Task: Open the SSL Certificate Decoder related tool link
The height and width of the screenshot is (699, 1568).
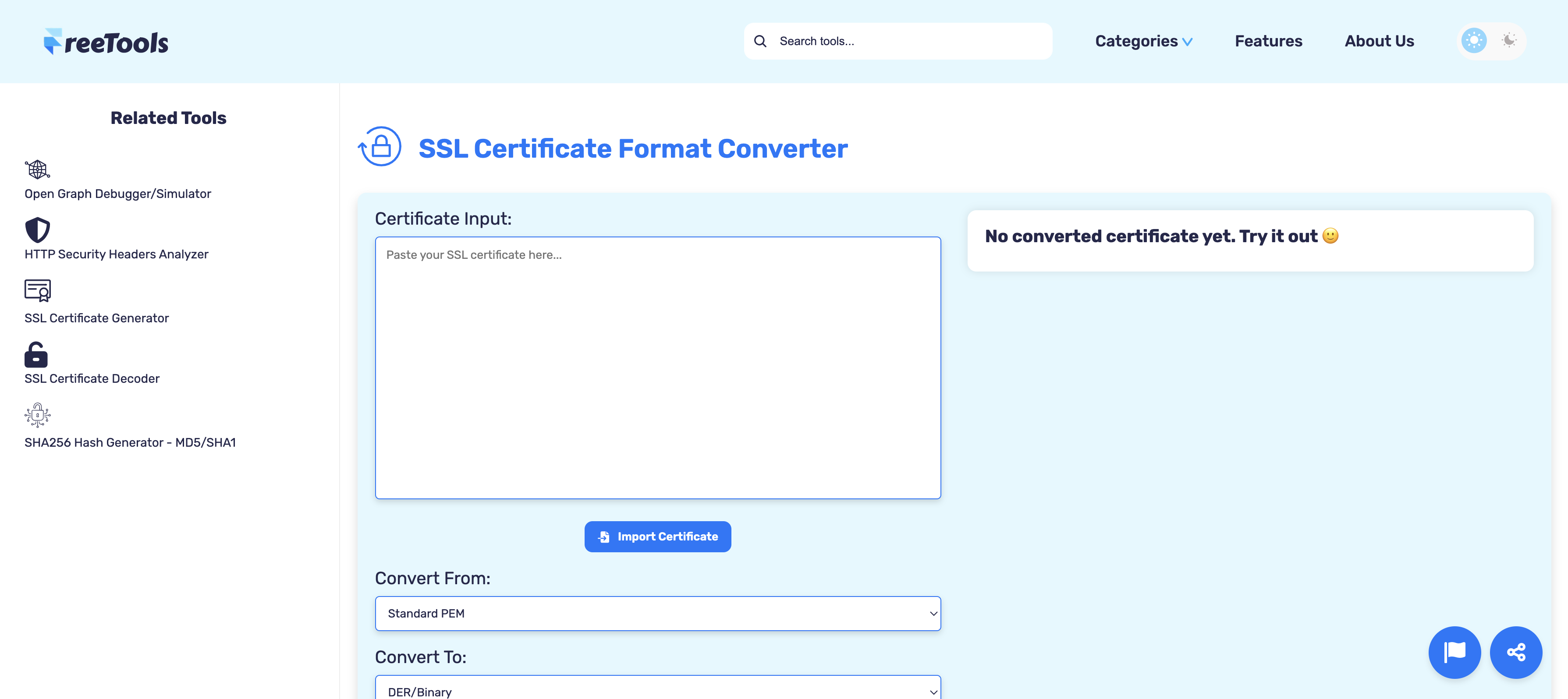Action: 91,378
